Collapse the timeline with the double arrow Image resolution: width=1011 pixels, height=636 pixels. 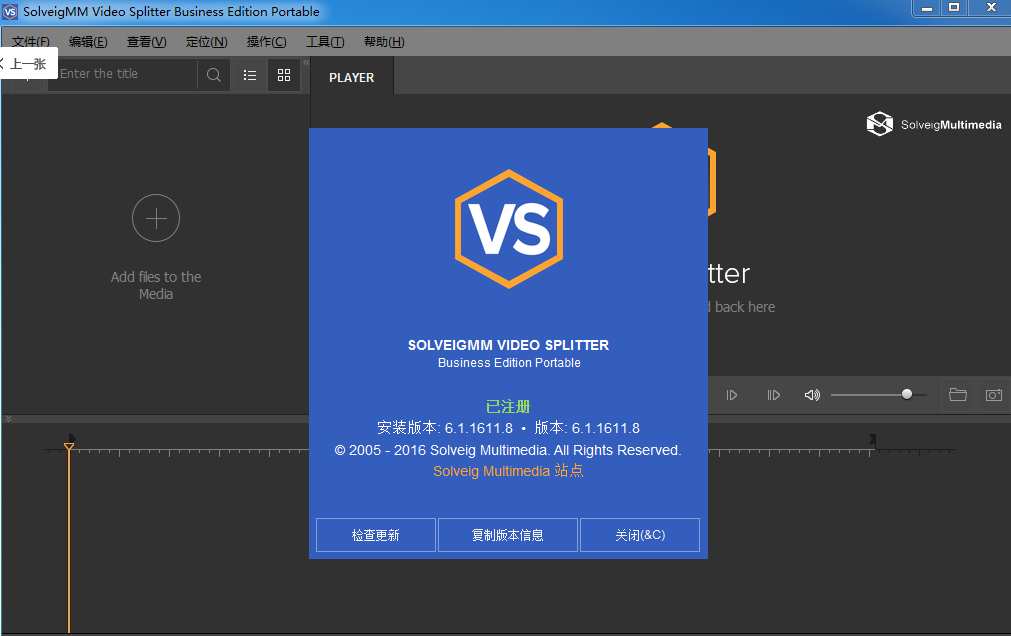[8, 419]
